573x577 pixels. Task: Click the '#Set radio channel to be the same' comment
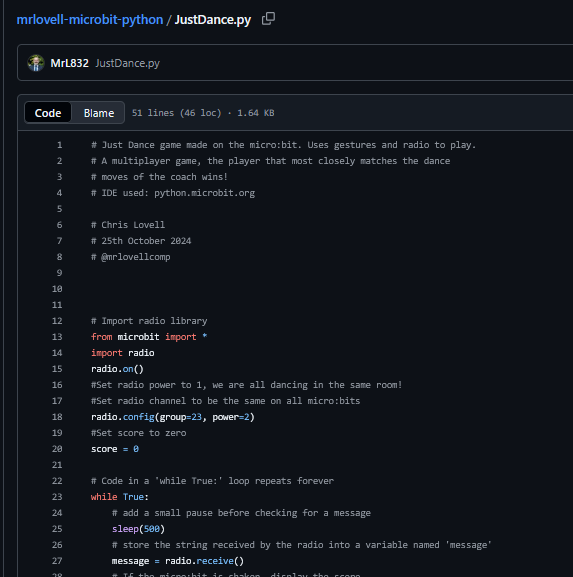pyautogui.click(x=226, y=401)
